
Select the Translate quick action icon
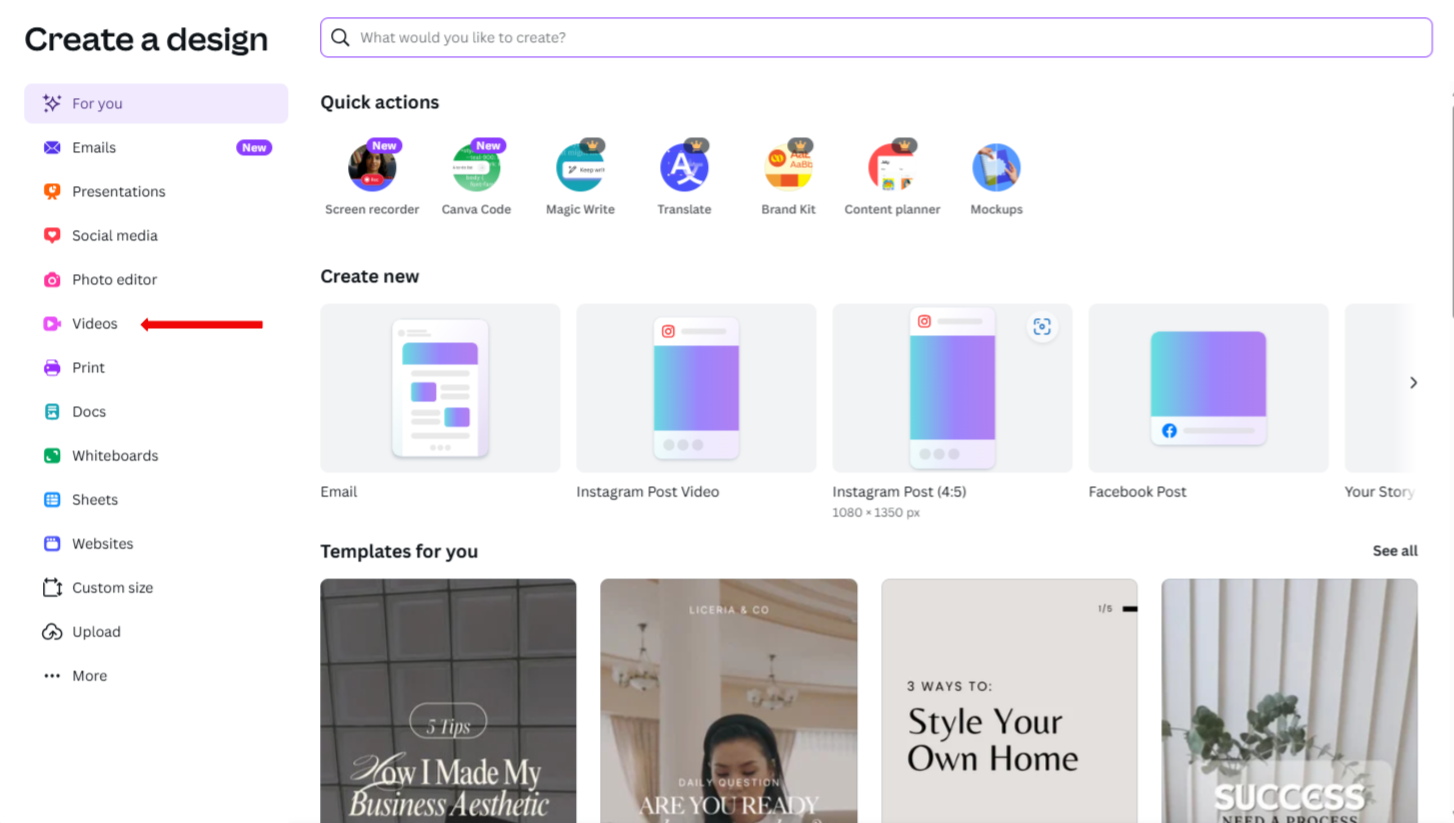coord(684,168)
